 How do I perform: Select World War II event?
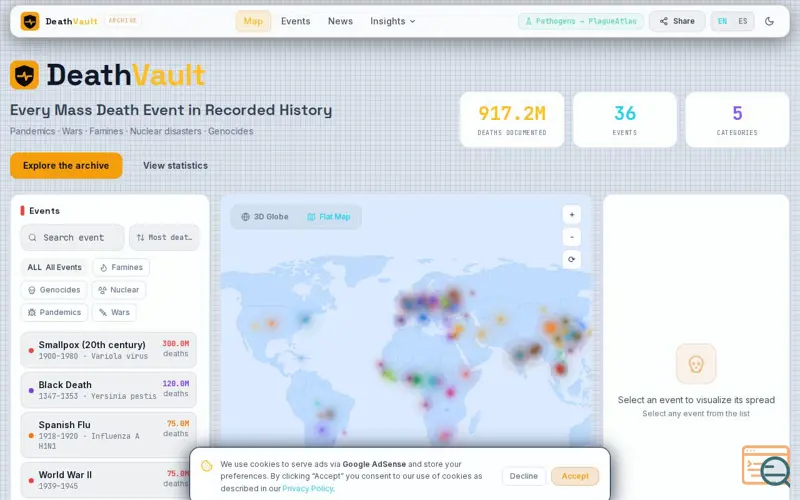pyautogui.click(x=109, y=480)
